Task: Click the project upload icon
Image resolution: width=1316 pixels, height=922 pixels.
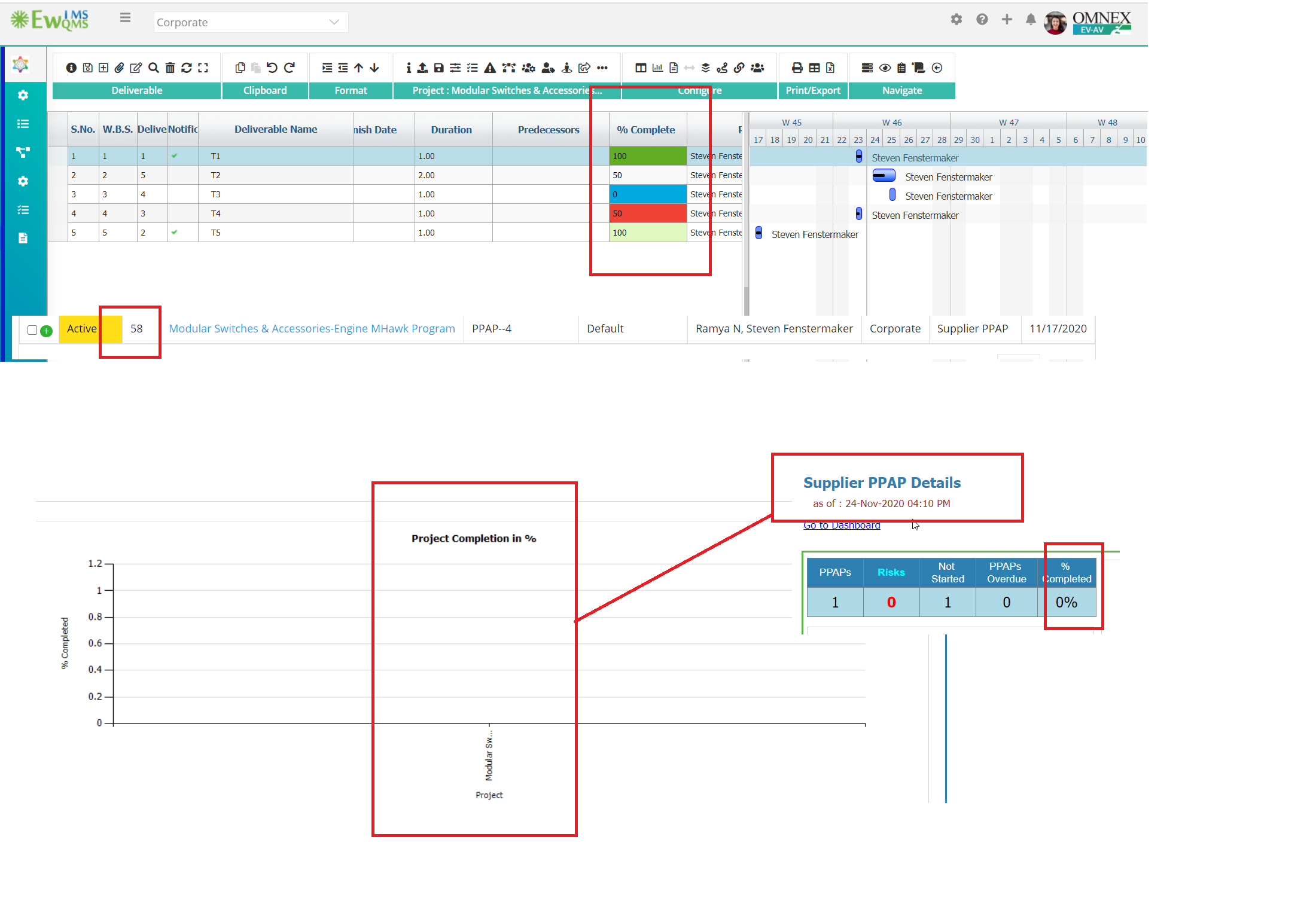Action: coord(423,68)
